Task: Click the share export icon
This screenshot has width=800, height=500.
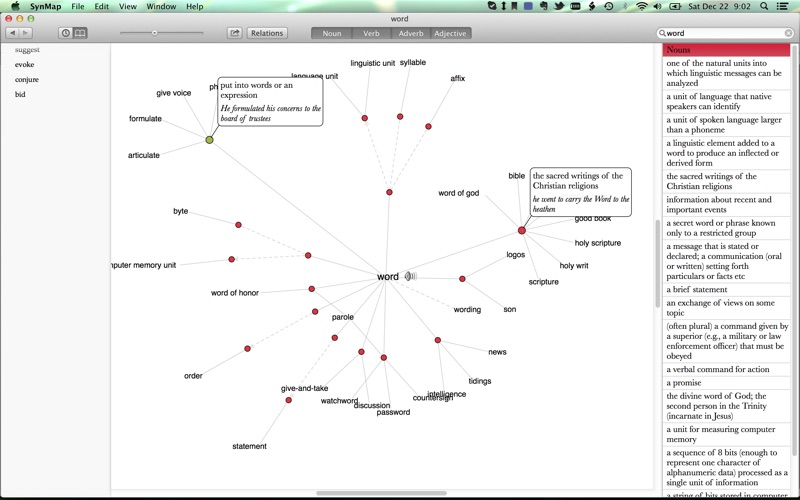Action: click(x=234, y=33)
